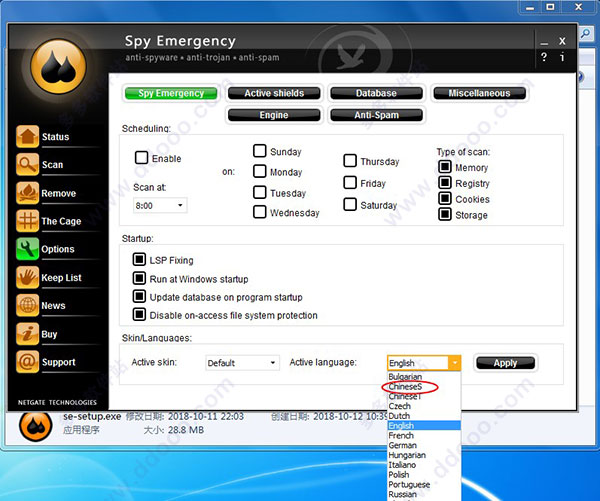The height and width of the screenshot is (501, 600).
Task: Check the Thursday checkbox
Action: pyautogui.click(x=350, y=161)
